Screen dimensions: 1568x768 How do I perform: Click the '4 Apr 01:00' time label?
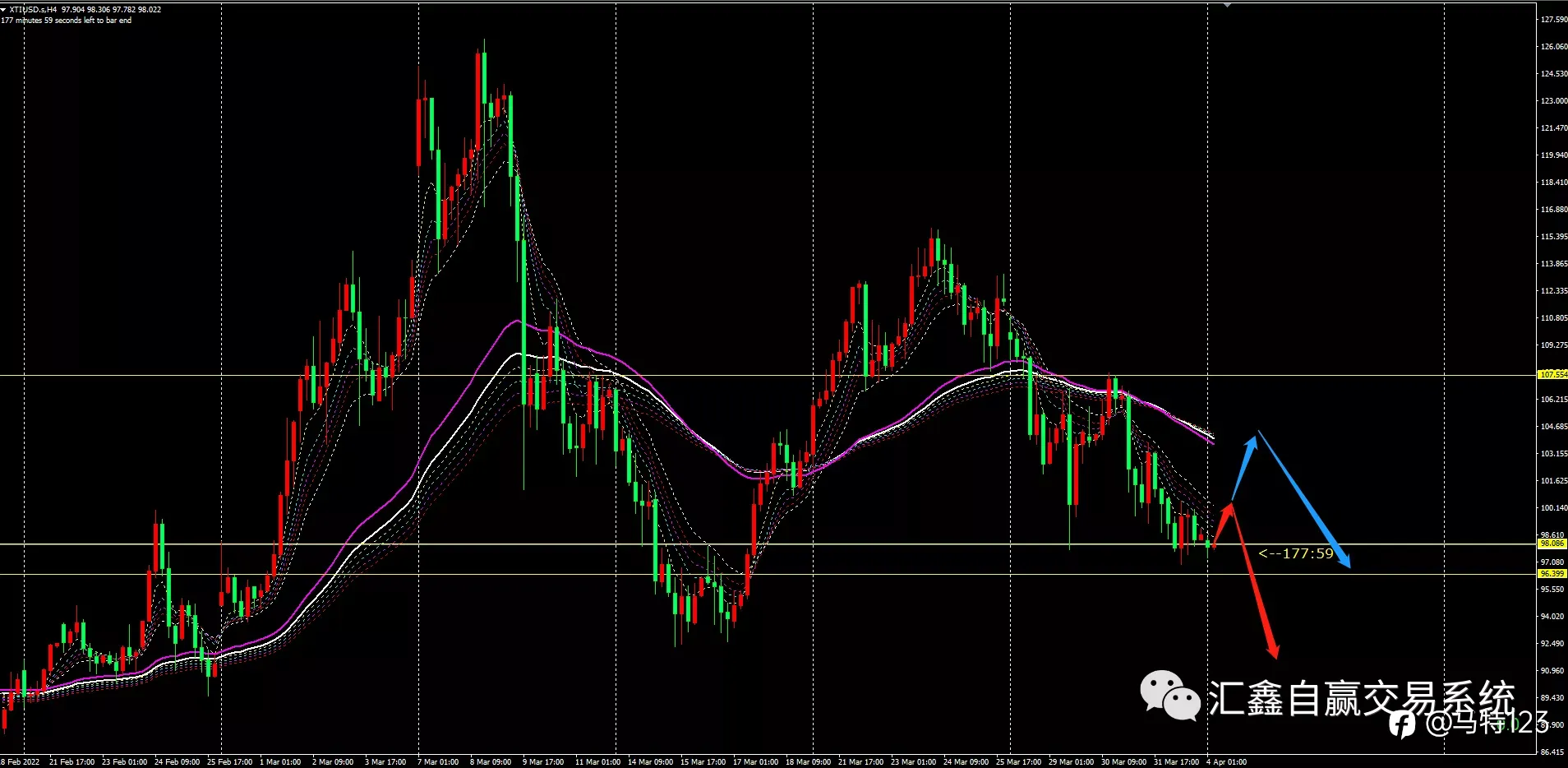1227,762
